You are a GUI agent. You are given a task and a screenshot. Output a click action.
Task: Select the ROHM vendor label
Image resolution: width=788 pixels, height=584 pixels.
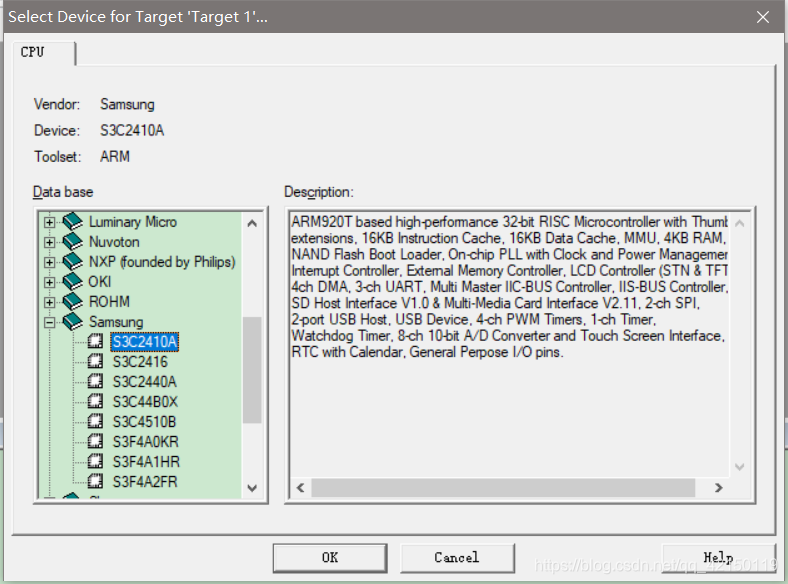point(109,302)
